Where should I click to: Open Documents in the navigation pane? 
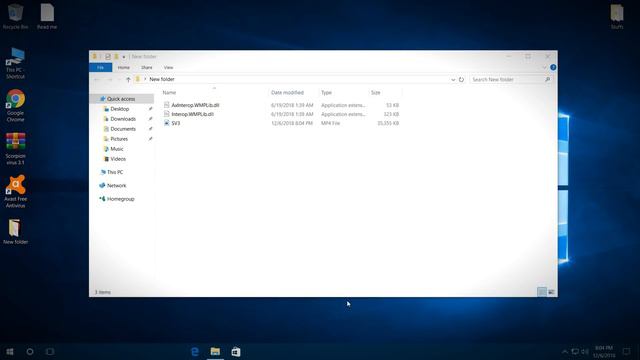point(123,129)
